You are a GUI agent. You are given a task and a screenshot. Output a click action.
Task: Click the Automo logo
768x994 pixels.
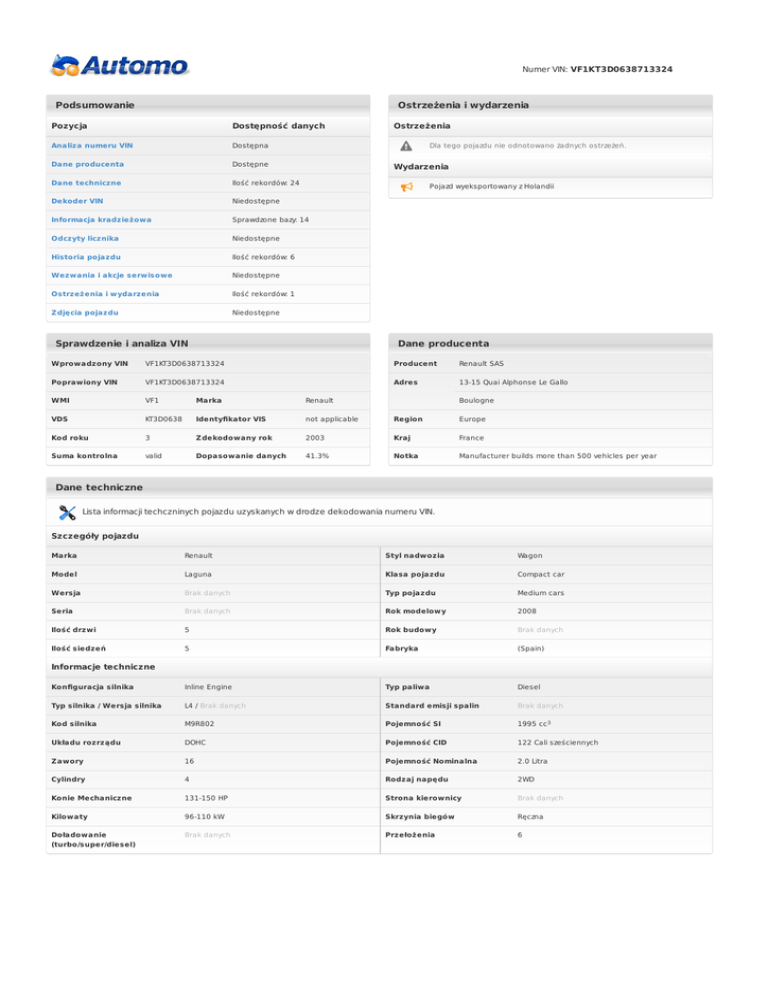pos(119,66)
